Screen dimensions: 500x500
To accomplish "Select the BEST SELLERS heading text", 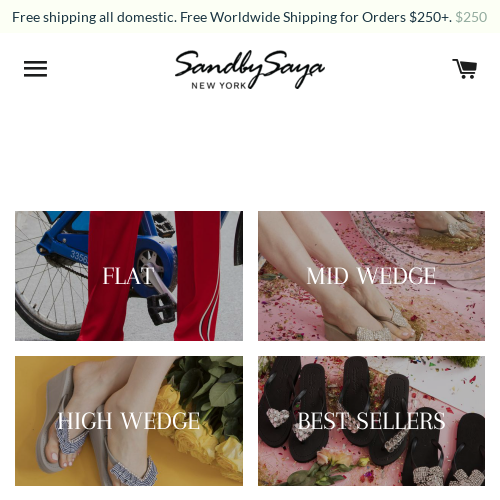I will click(x=371, y=421).
